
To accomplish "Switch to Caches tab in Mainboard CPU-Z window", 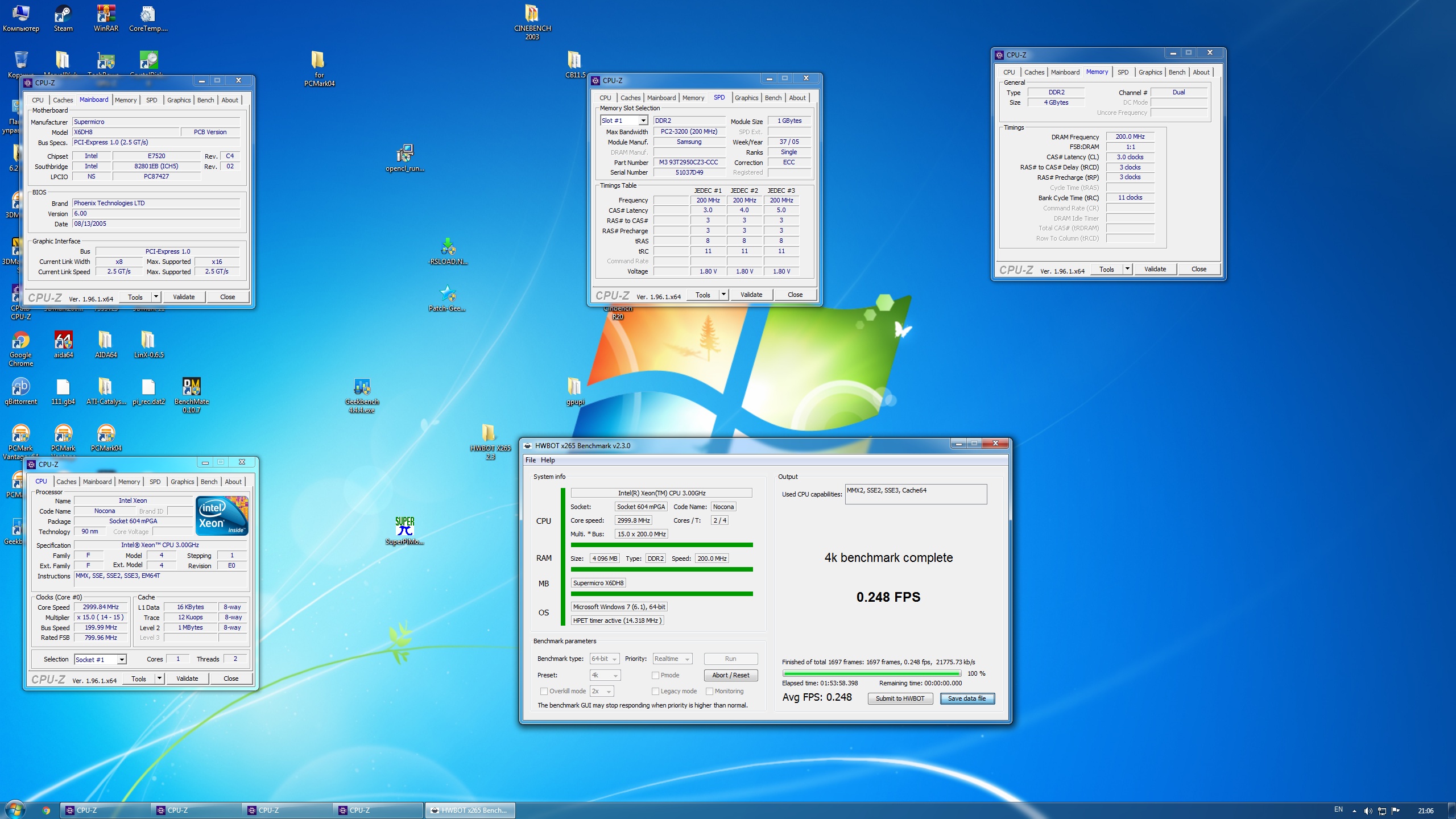I will (x=63, y=100).
